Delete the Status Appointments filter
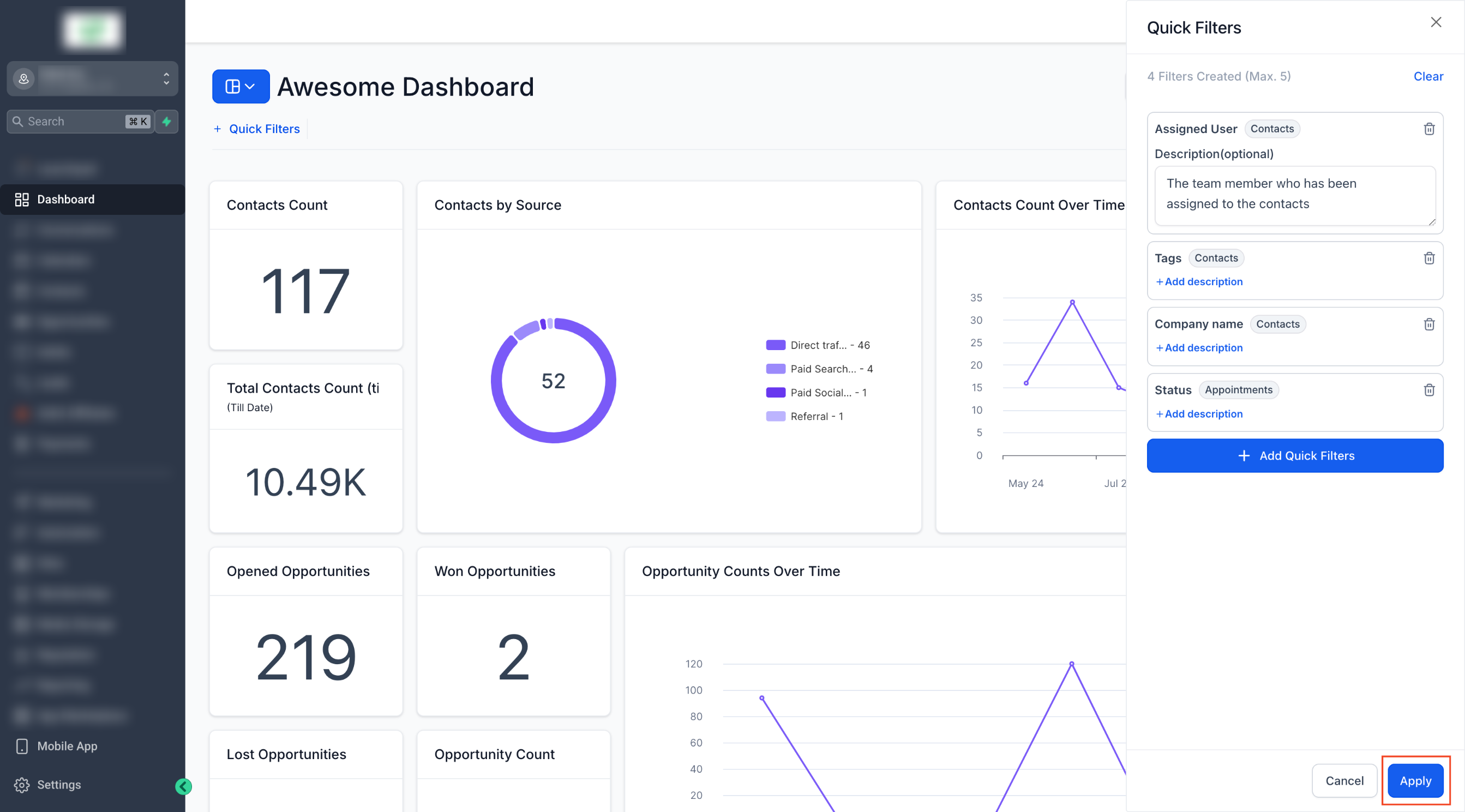Viewport: 1465px width, 812px height. [1428, 390]
